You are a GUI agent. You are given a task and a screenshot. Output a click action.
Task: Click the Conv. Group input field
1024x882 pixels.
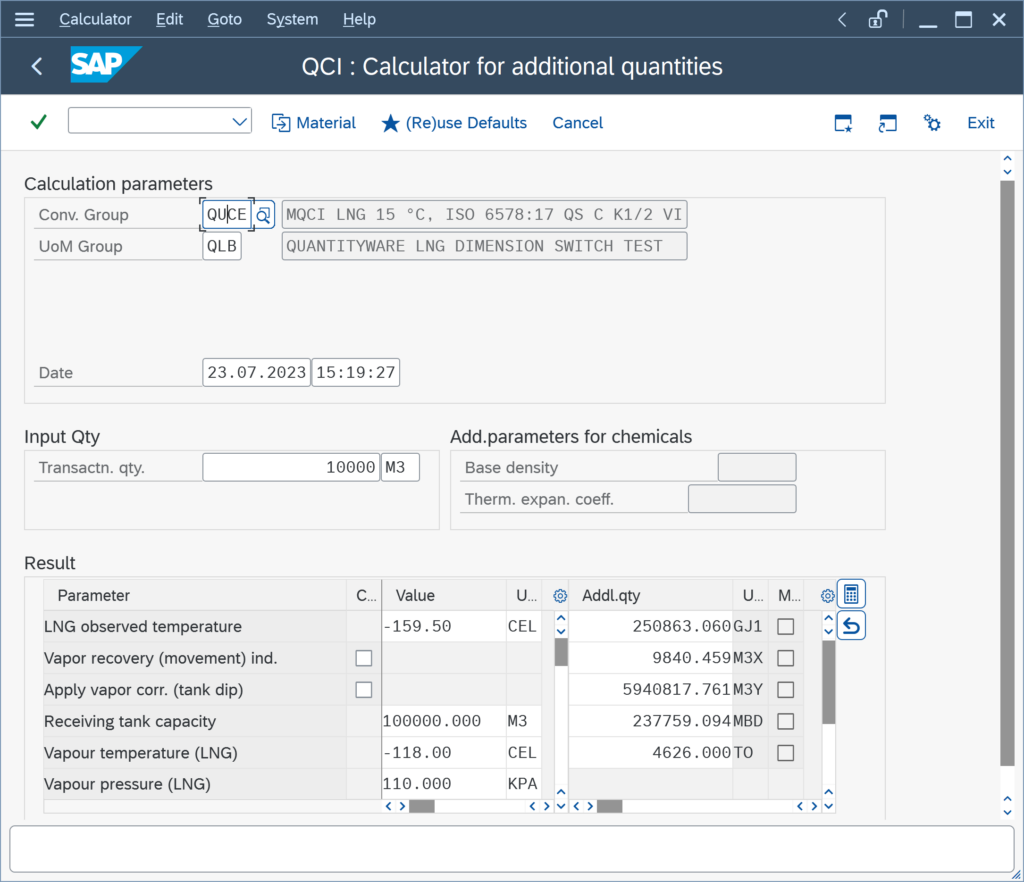coord(227,215)
